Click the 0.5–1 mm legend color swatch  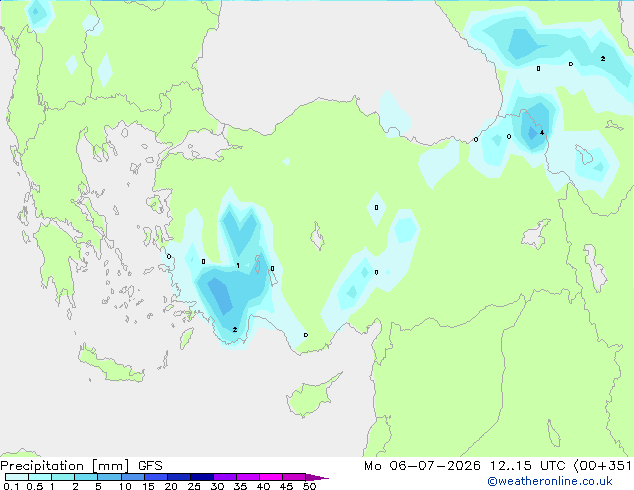pyautogui.click(x=40, y=477)
